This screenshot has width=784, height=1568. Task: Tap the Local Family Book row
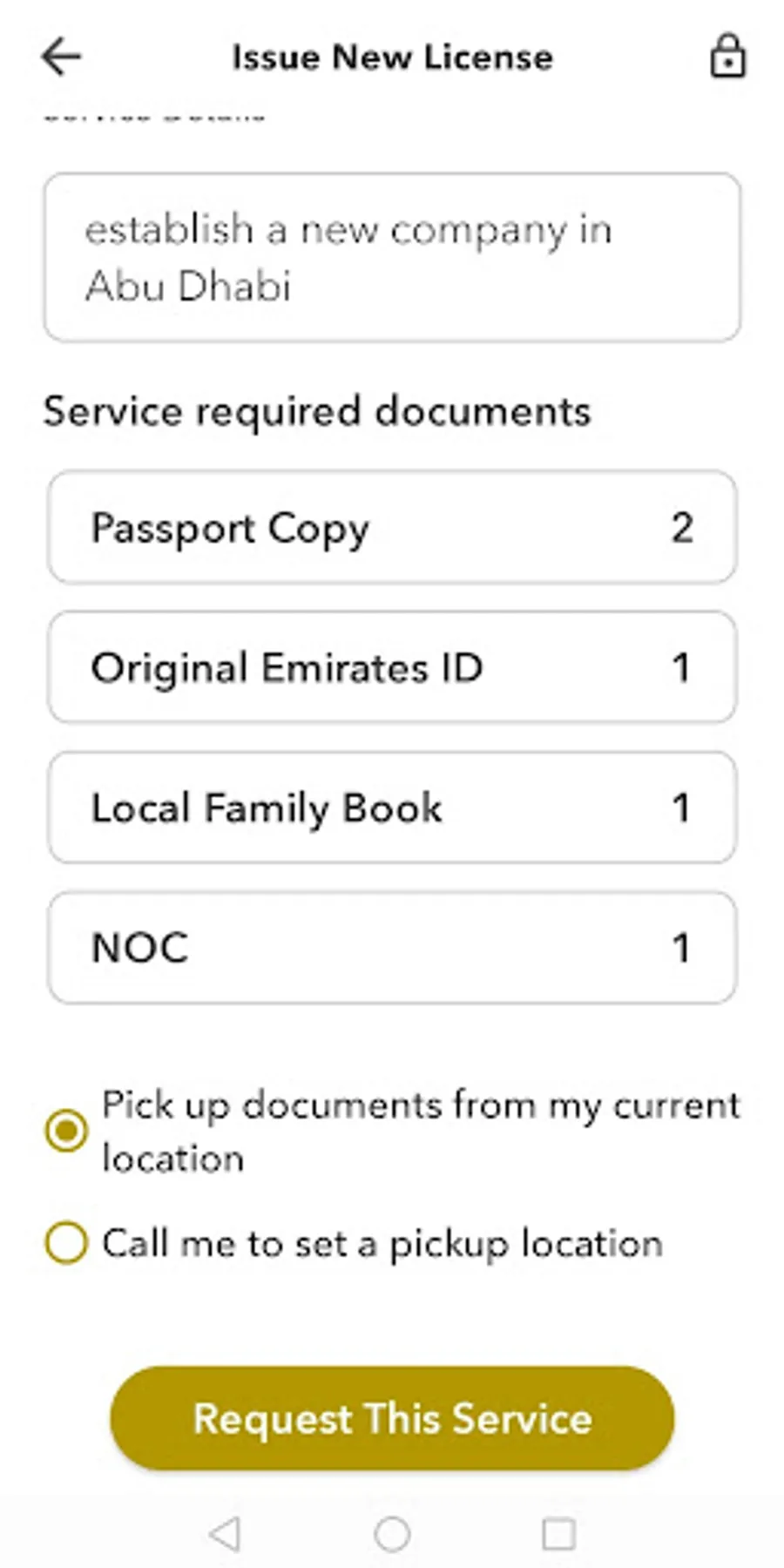[x=392, y=808]
